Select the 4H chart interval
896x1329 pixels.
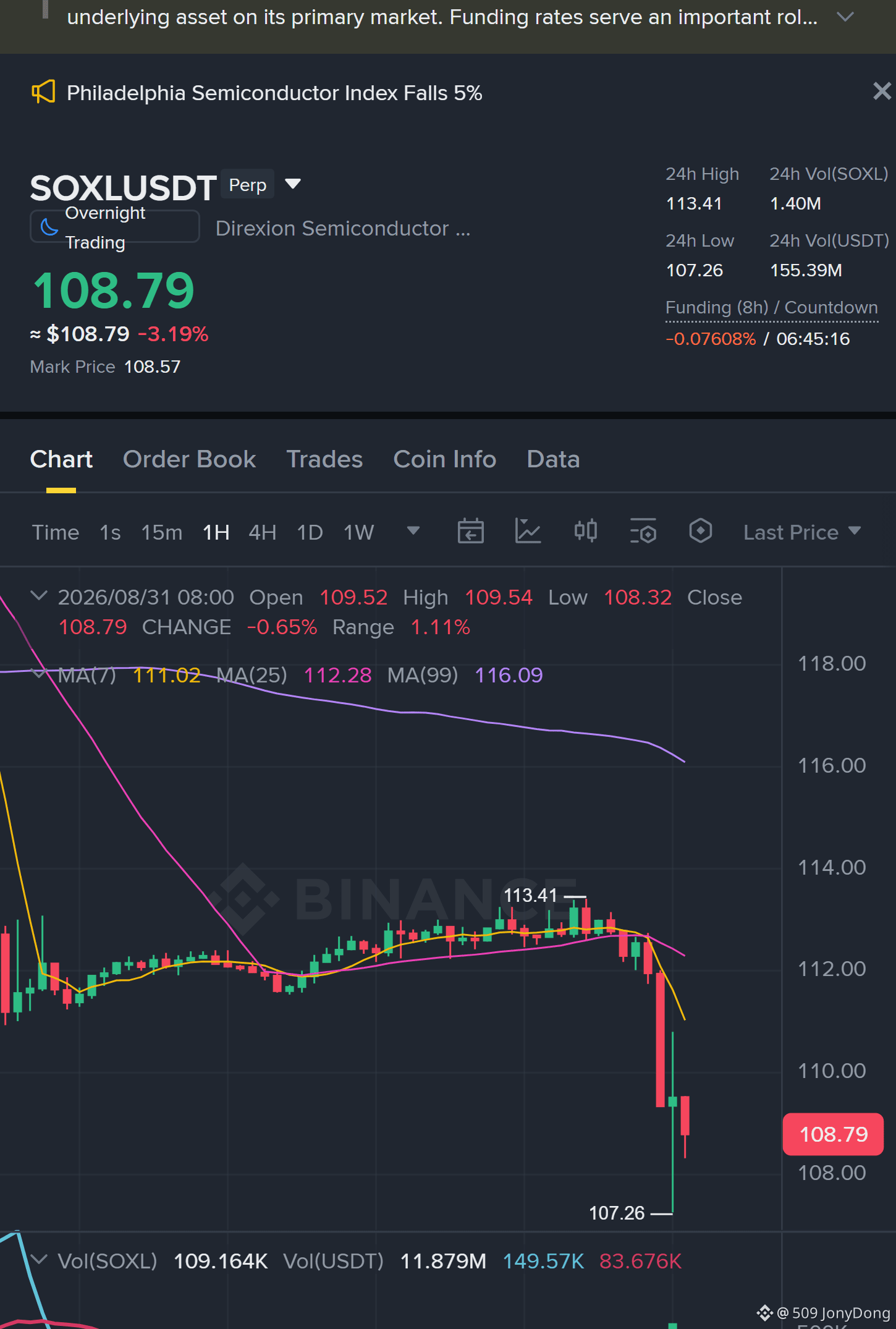(262, 532)
